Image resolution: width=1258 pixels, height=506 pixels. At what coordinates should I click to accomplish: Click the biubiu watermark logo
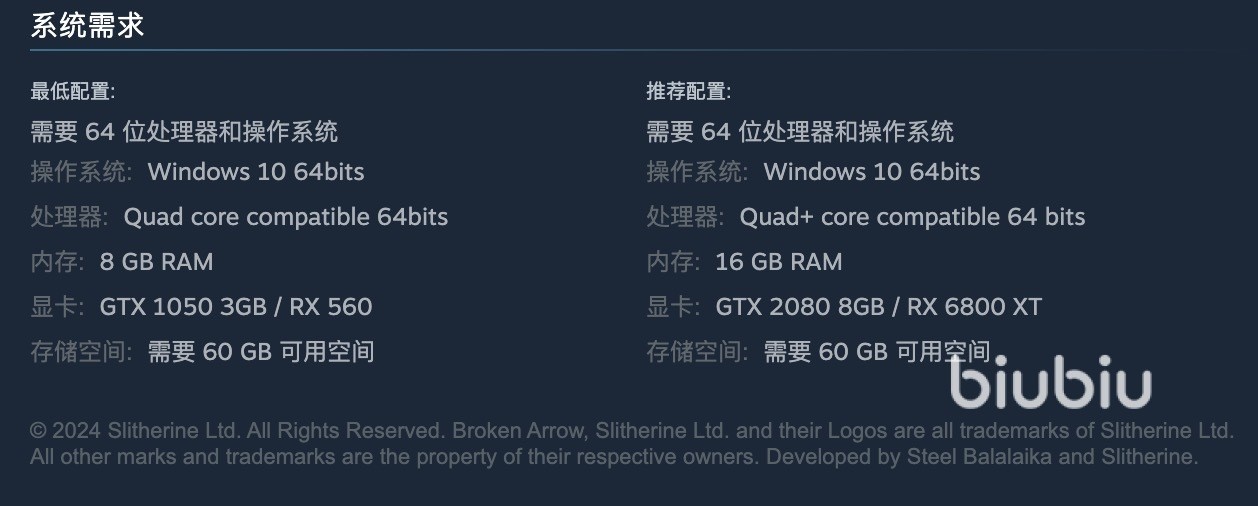(x=1050, y=382)
